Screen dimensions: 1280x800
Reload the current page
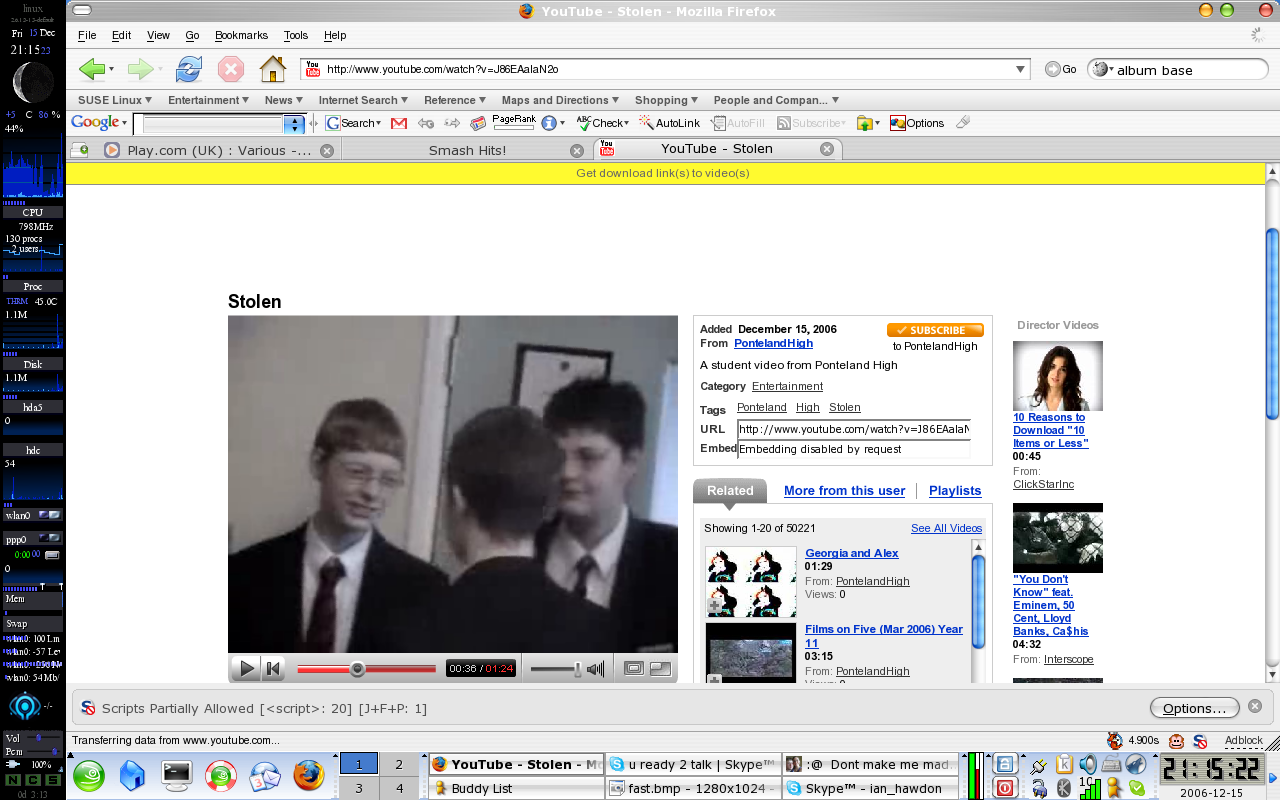188,69
